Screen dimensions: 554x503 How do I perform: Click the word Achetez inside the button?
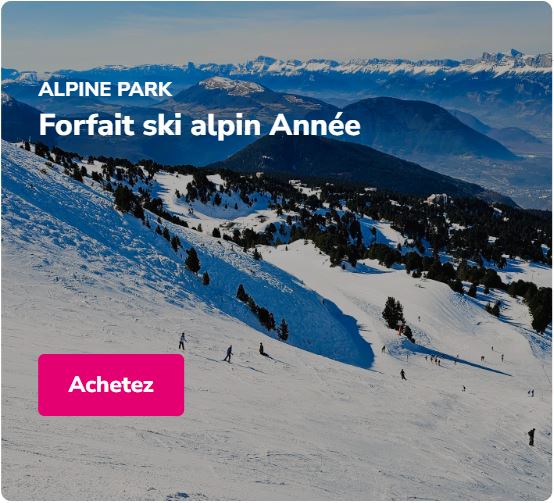point(111,385)
